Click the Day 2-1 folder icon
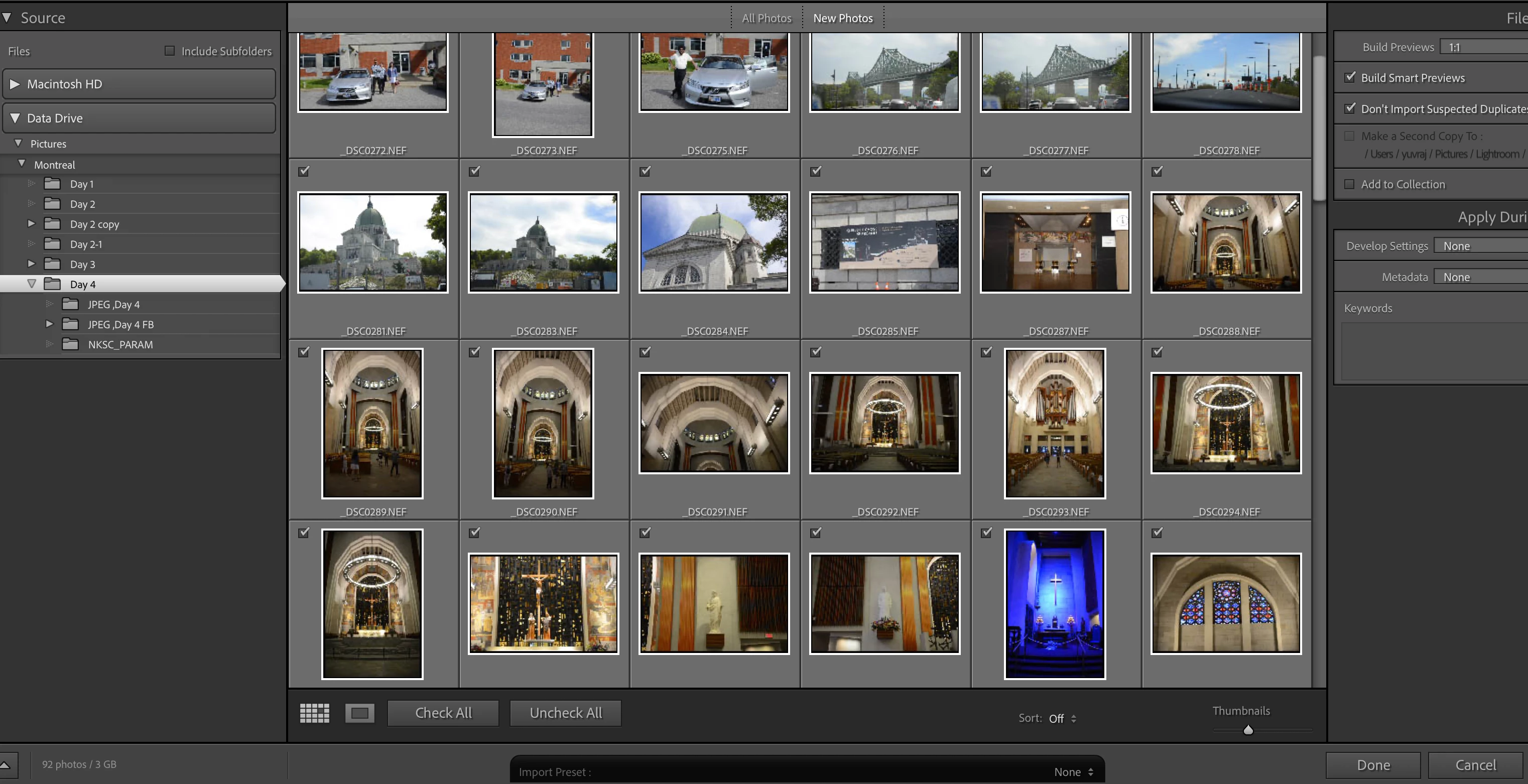The image size is (1528, 784). click(52, 244)
